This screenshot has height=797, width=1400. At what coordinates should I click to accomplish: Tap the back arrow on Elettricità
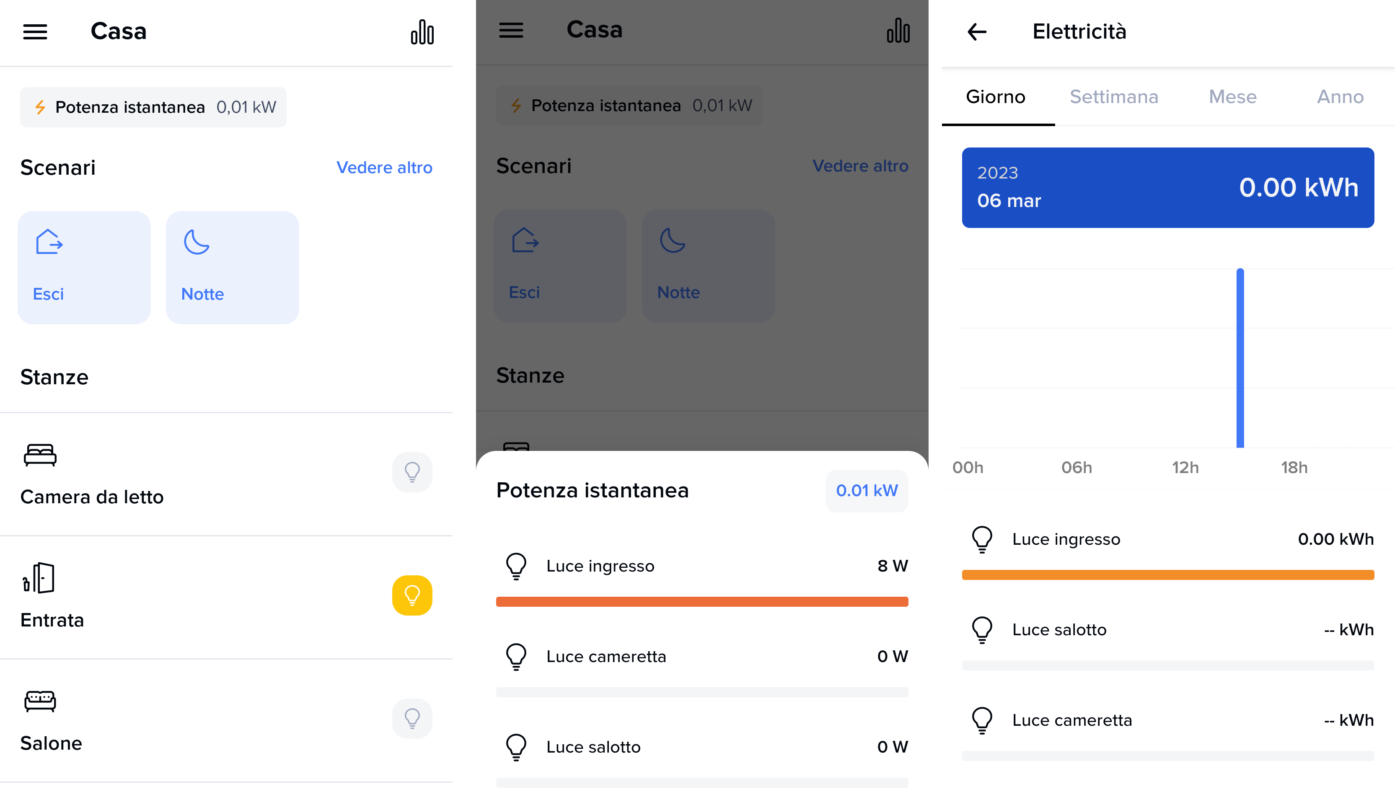pos(977,32)
